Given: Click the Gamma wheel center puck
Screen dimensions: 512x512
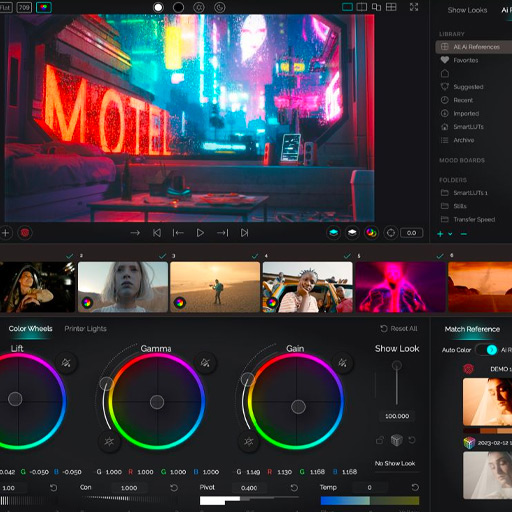Looking at the screenshot, I should point(157,402).
